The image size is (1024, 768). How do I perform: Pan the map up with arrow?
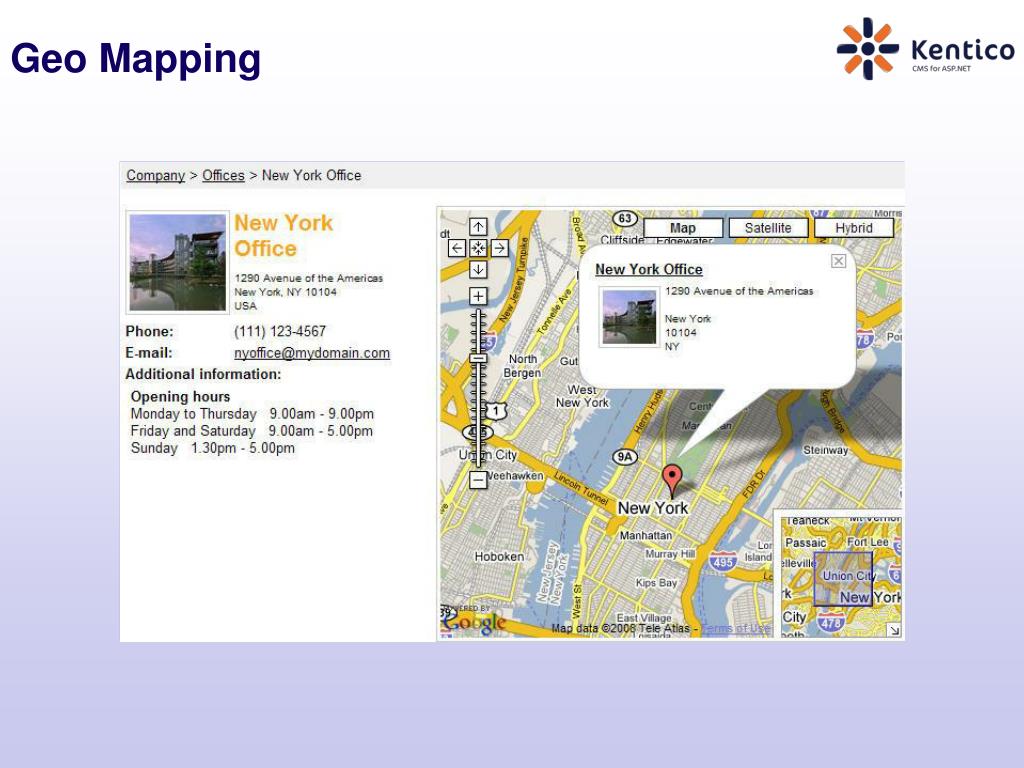478,227
